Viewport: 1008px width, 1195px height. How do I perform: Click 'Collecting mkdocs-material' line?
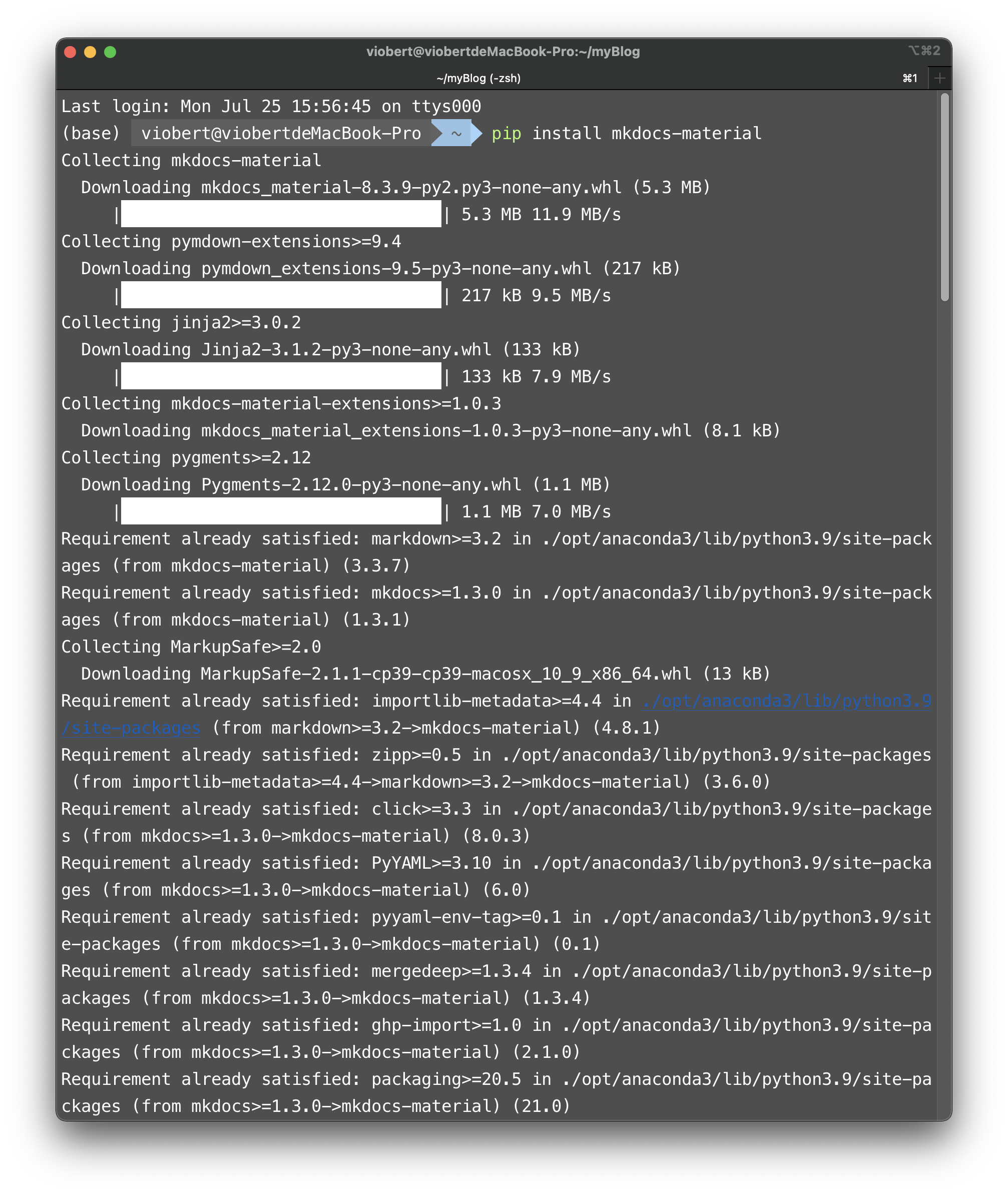coord(191,161)
